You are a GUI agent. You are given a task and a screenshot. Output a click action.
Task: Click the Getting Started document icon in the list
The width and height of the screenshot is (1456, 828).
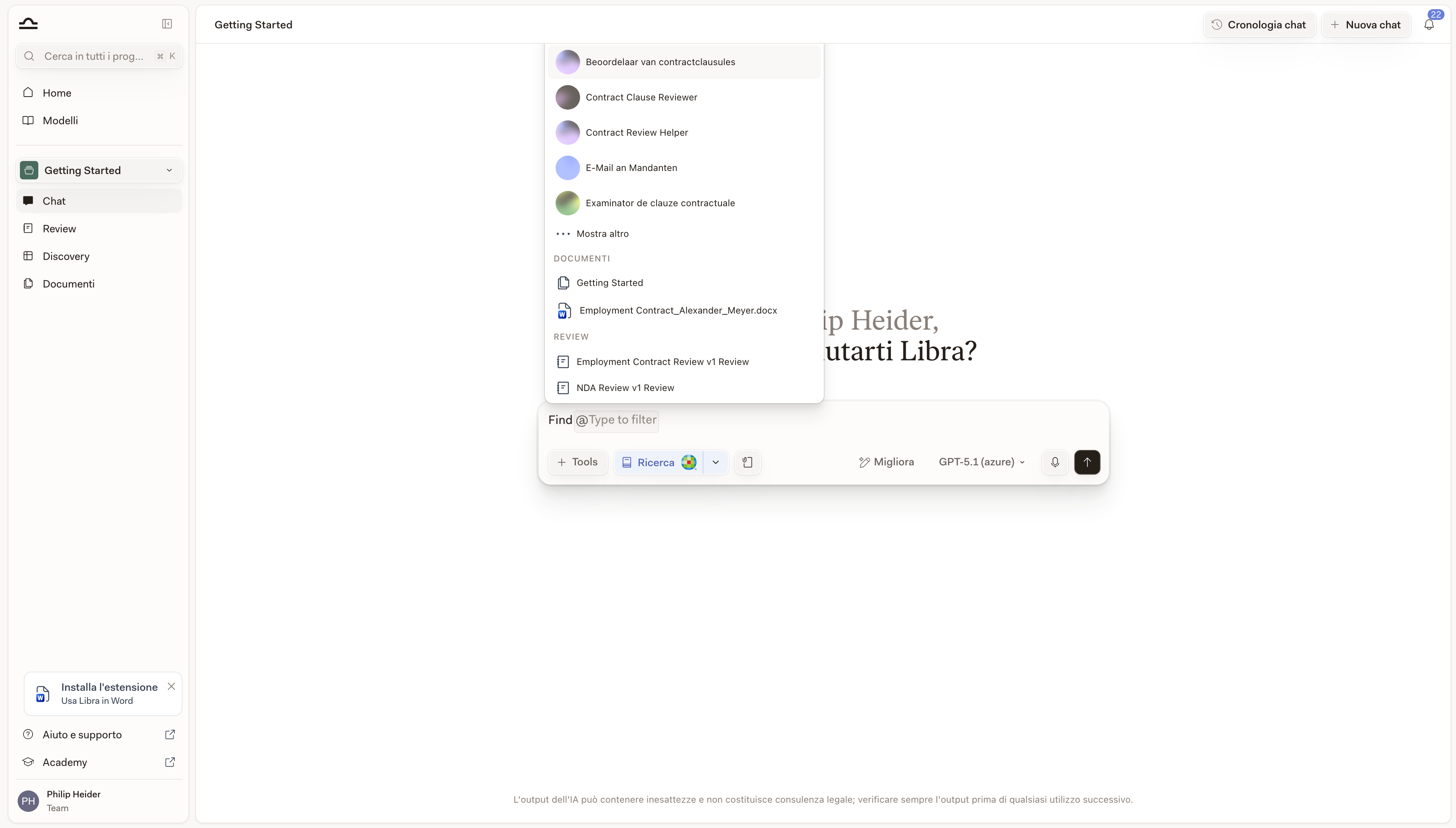[x=563, y=283]
